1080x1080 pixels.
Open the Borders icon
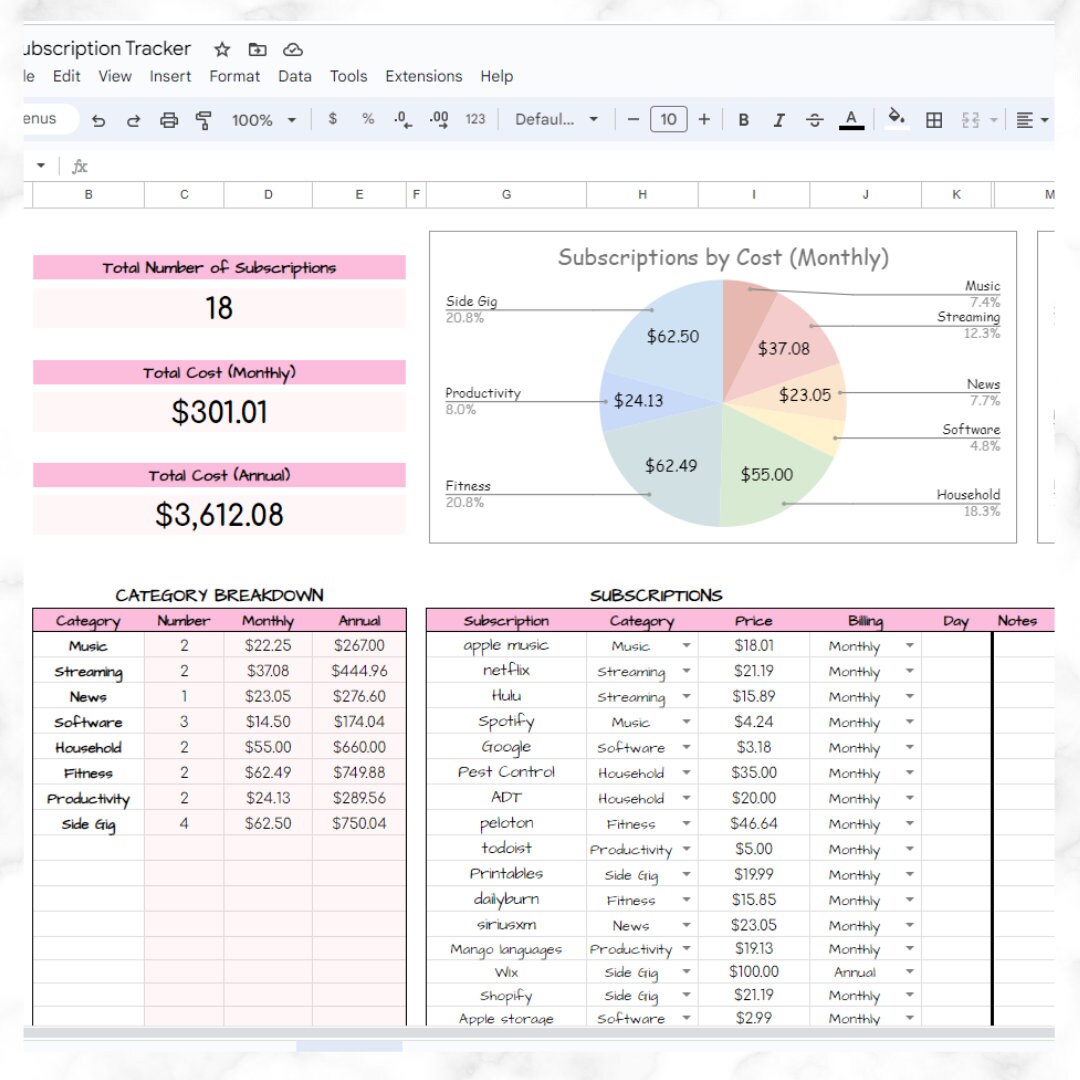tap(933, 119)
